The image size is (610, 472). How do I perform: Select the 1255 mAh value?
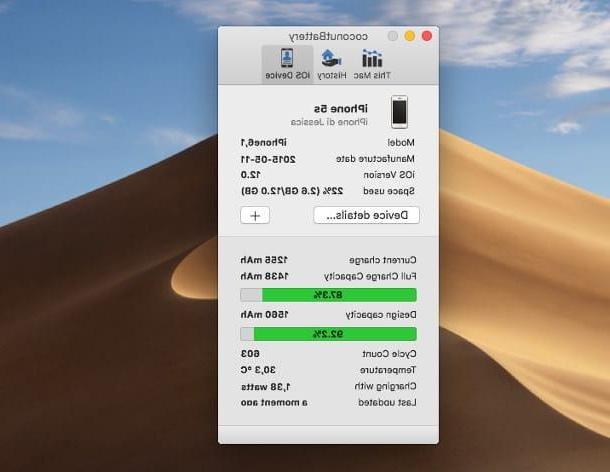click(264, 260)
